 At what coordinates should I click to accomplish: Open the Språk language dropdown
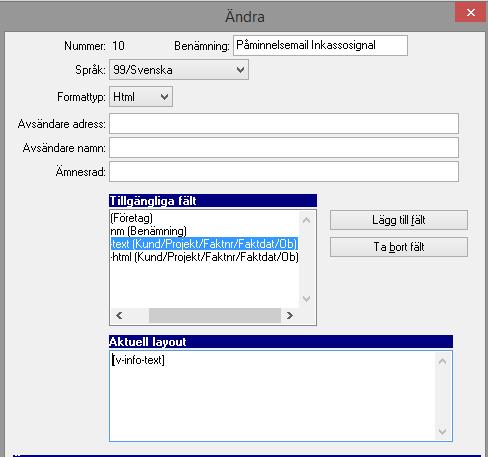179,70
